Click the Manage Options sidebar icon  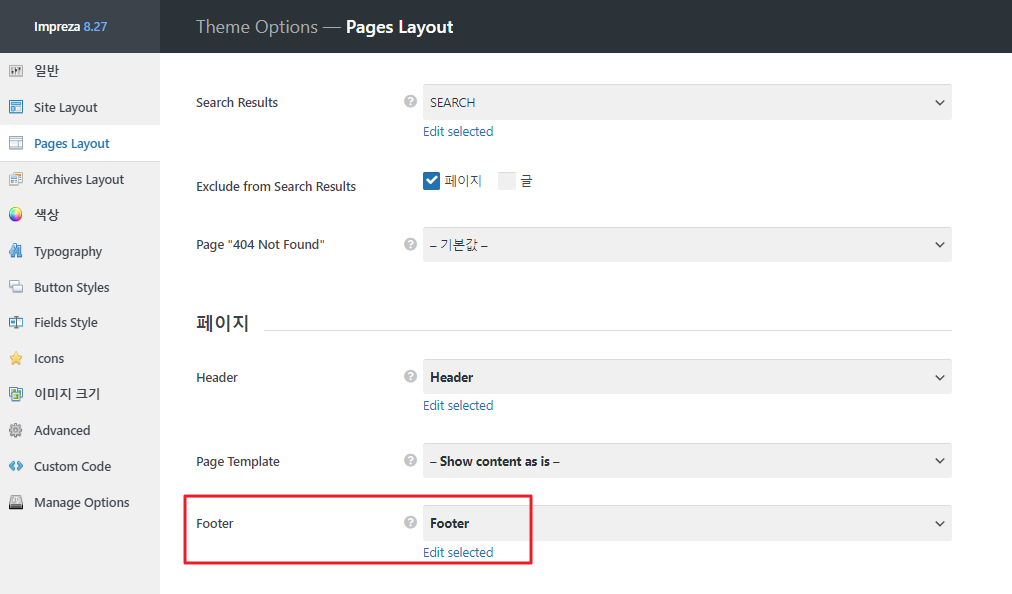point(16,502)
